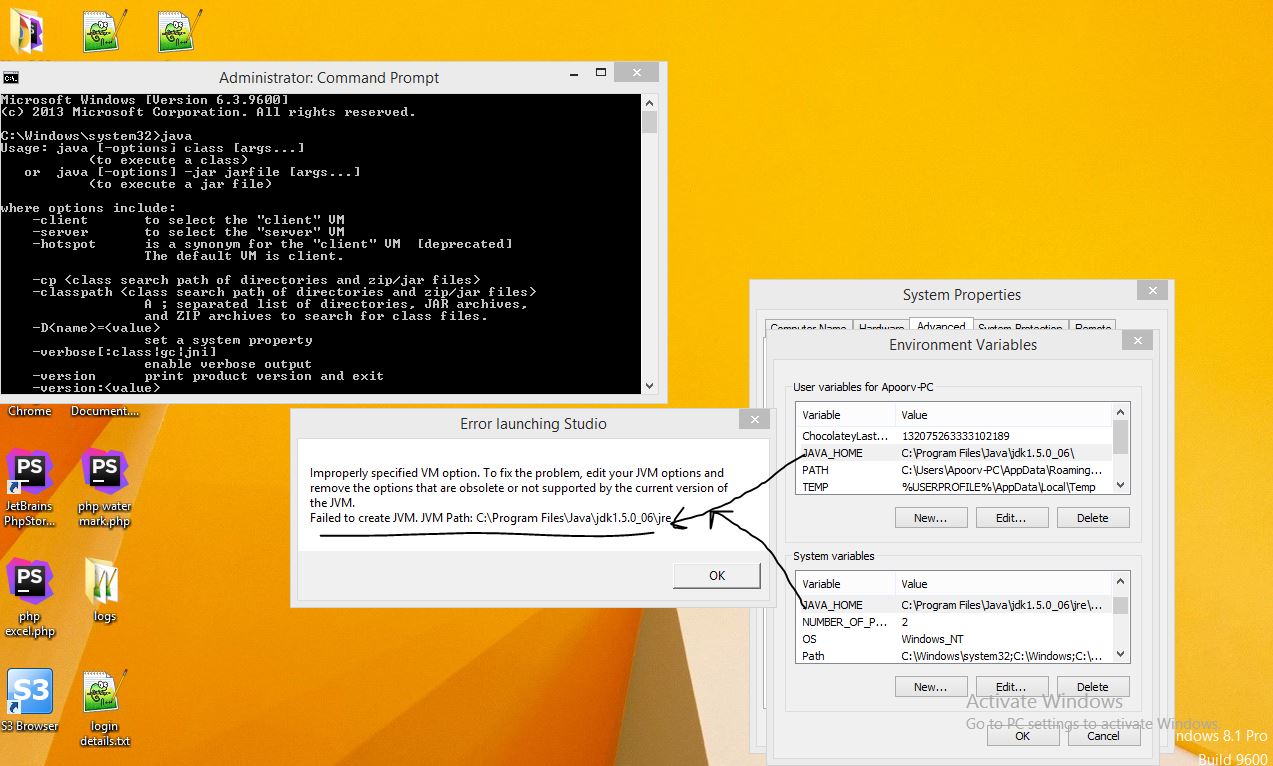
Task: Click Edit under User variables
Action: tap(1011, 518)
